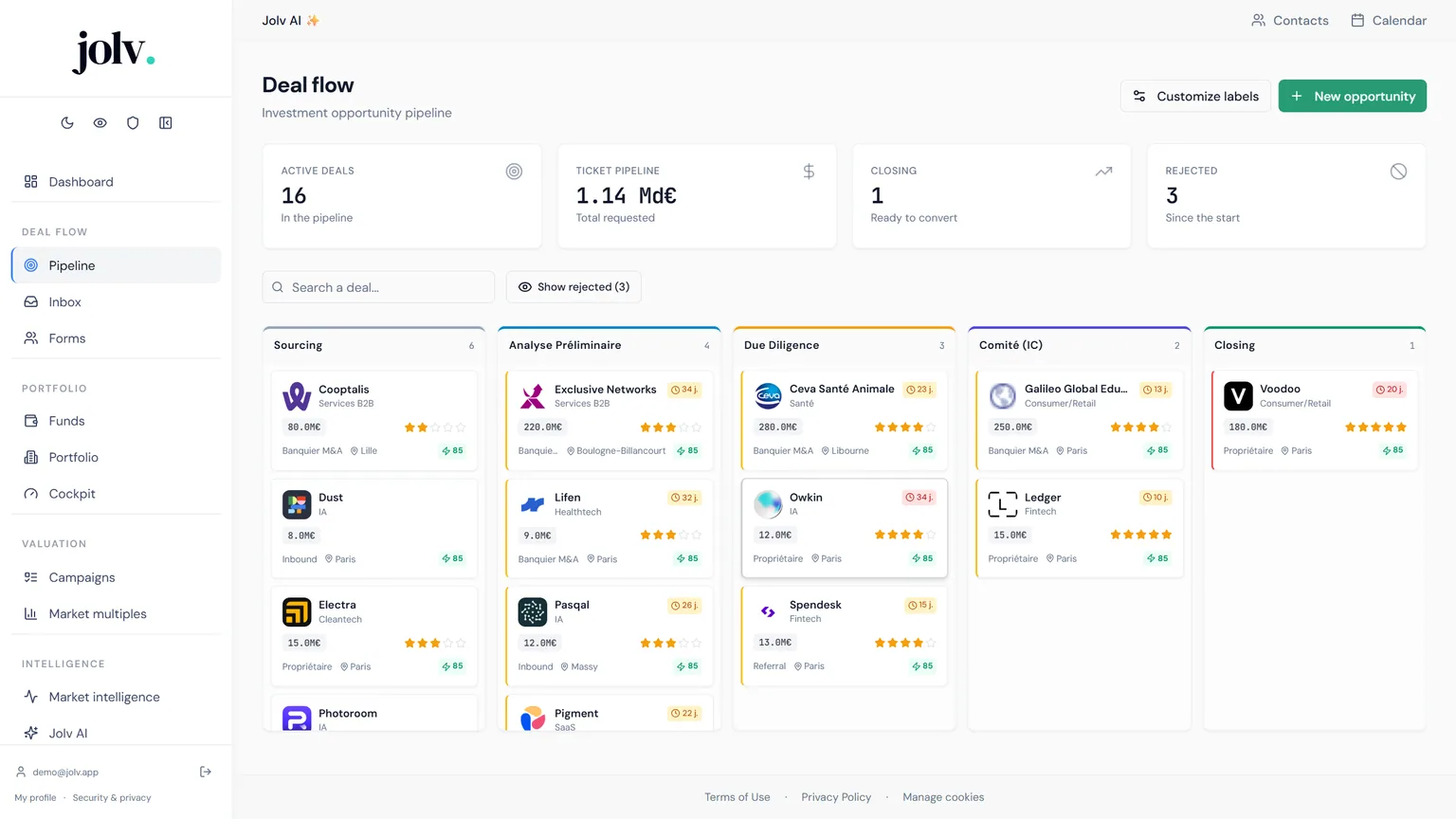The height and width of the screenshot is (819, 1456).
Task: Open Terms of Use in footer
Action: (737, 797)
